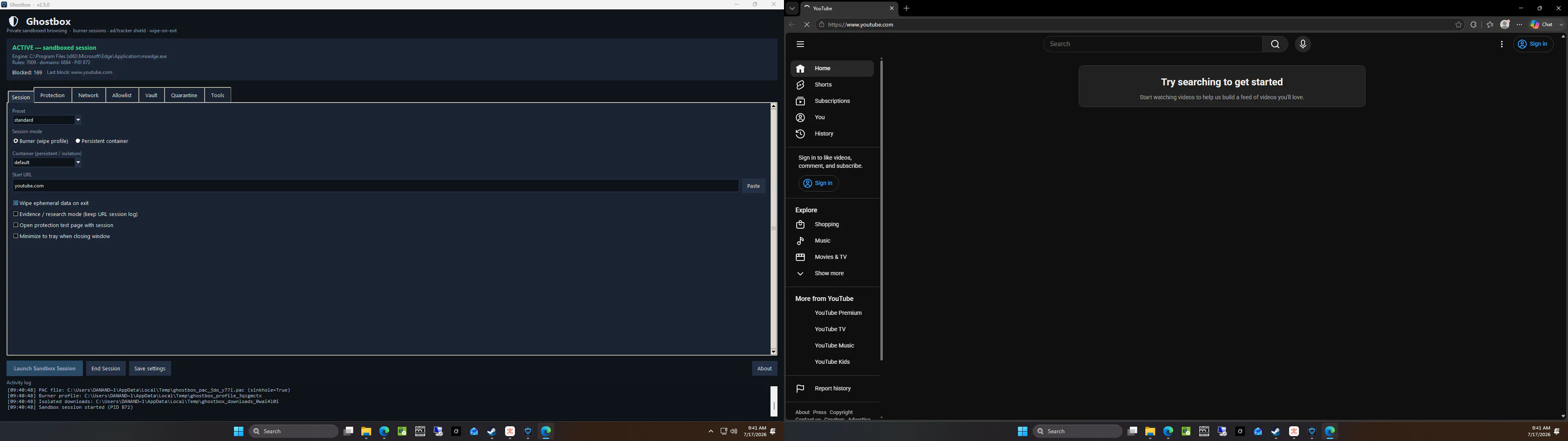Viewport: 1568px width, 441px height.
Task: Click Ghostbox session panel scroll down arrow
Action: [773, 352]
